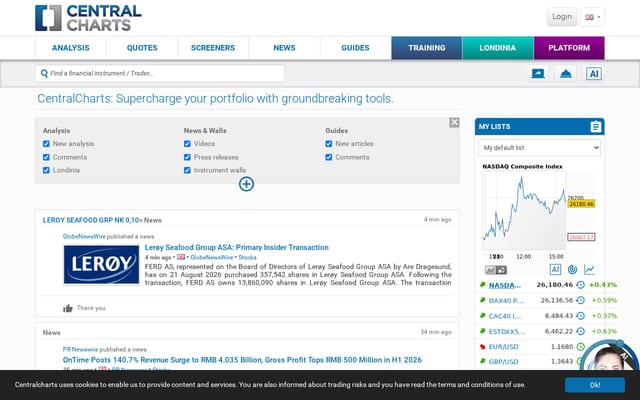Open the ESTOXX5... instrument link
Viewport: 640px width, 400px height.
(x=507, y=331)
